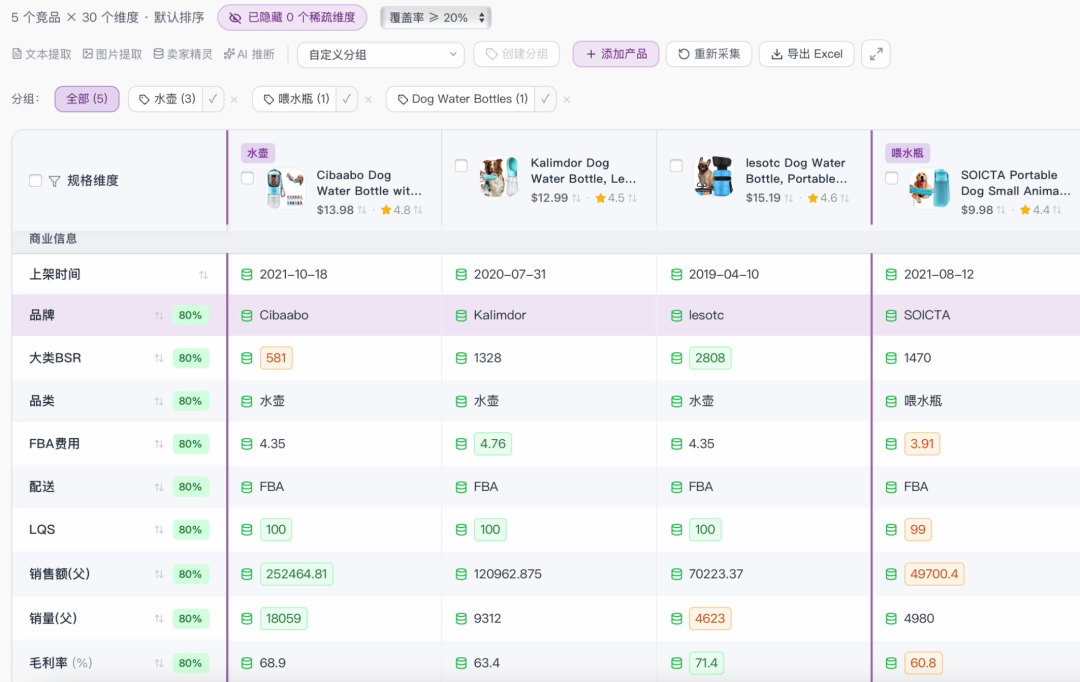Check the Cibaabo Dog Water Bottle checkbox

[247, 178]
